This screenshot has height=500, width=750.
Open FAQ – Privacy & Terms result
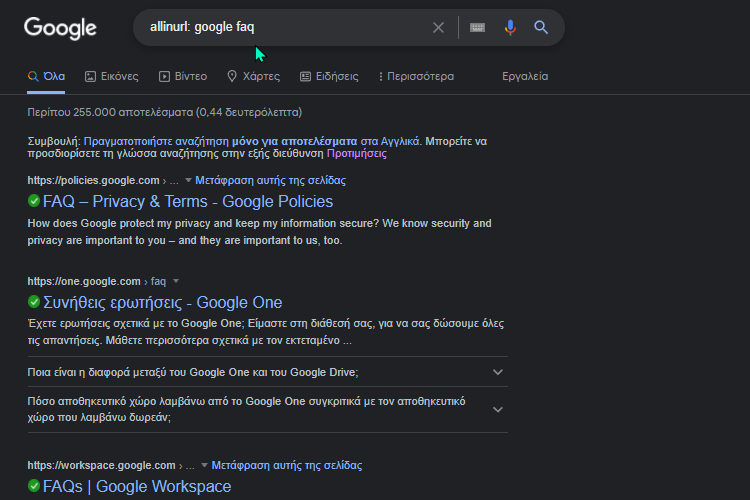[188, 201]
